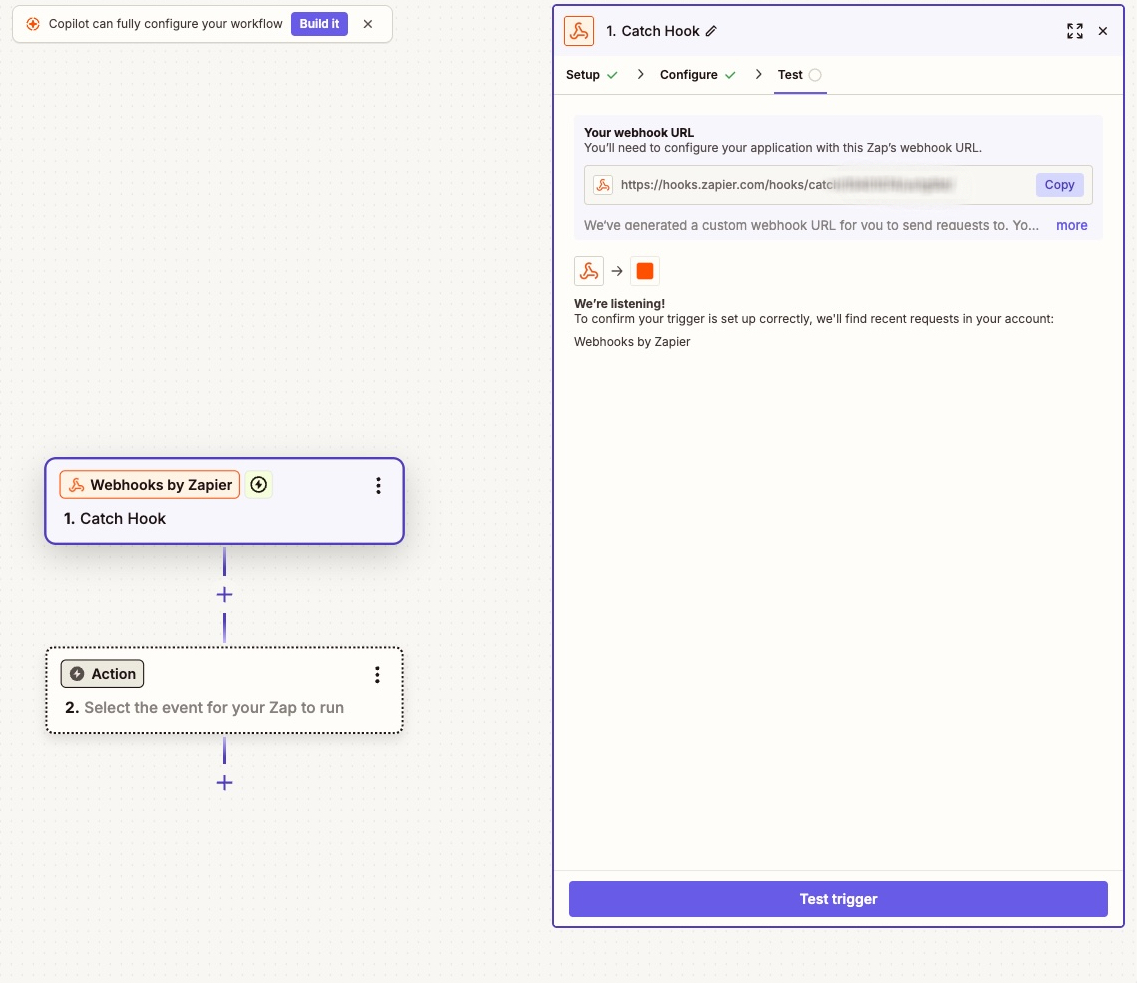Viewport: 1137px width, 983px height.
Task: Open the three-dot menu on the Action step
Action: [x=377, y=674]
